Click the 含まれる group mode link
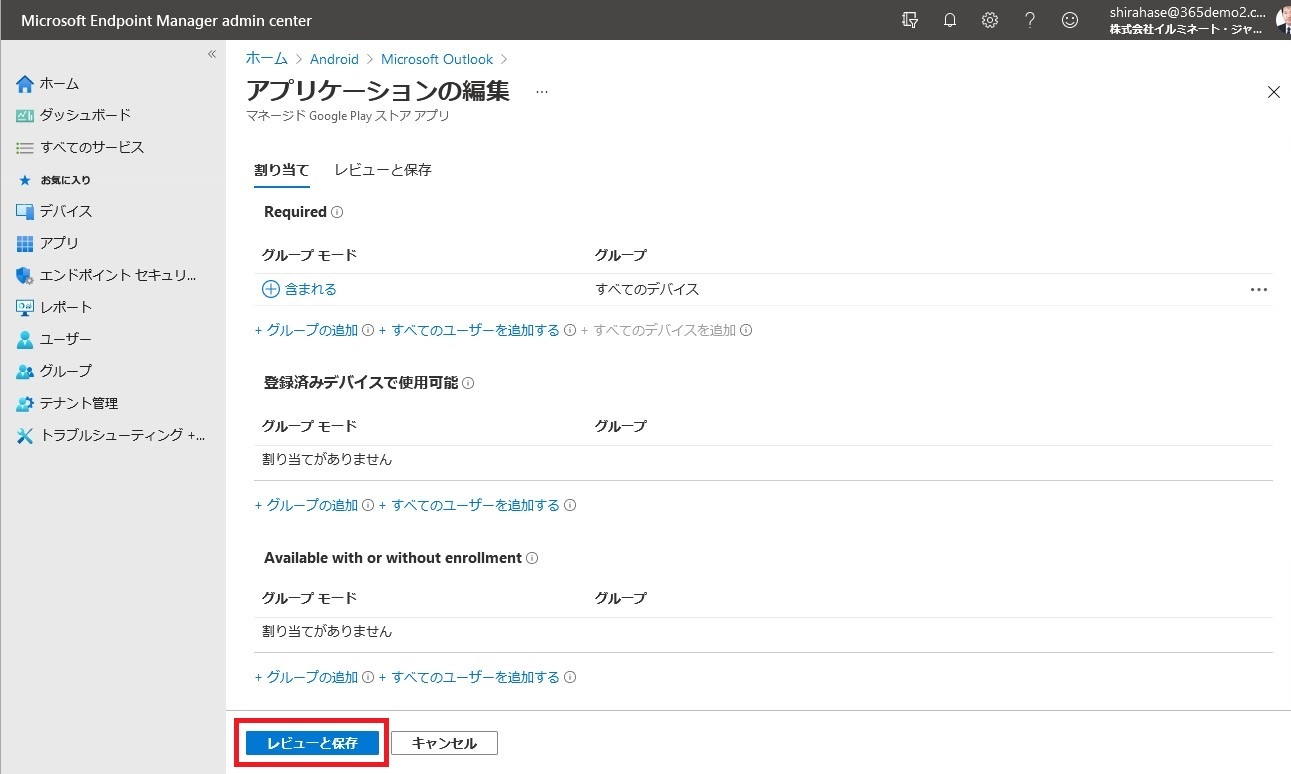Screen dimensions: 1291x774 [311, 290]
